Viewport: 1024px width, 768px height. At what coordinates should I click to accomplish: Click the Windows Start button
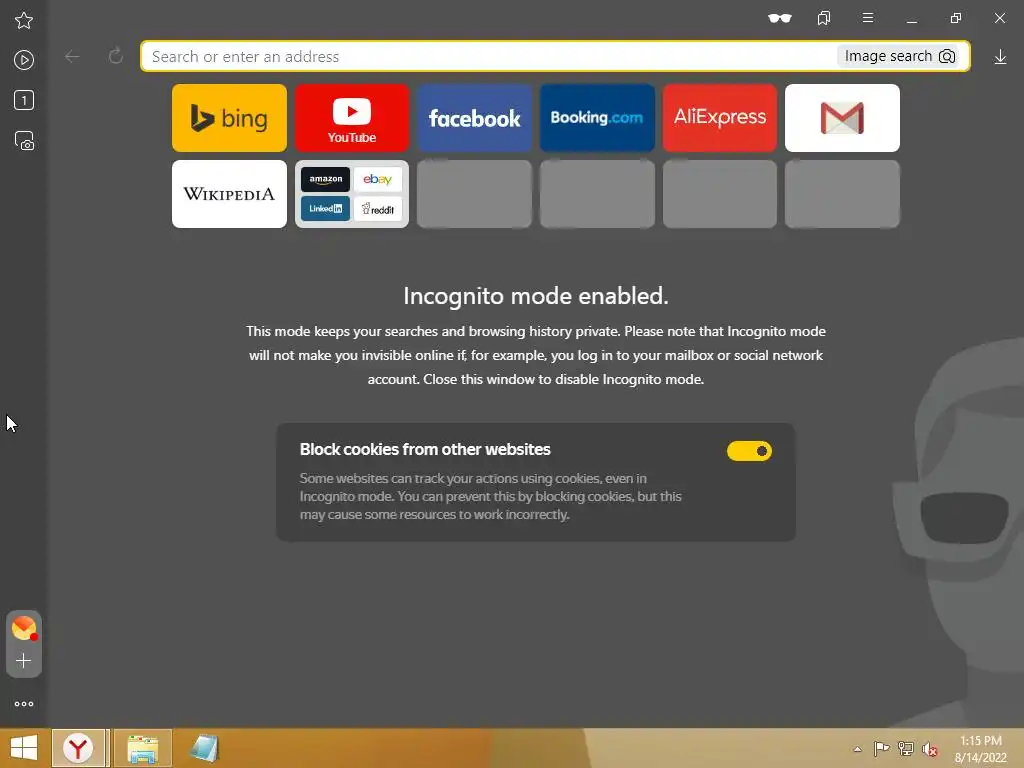pos(24,748)
